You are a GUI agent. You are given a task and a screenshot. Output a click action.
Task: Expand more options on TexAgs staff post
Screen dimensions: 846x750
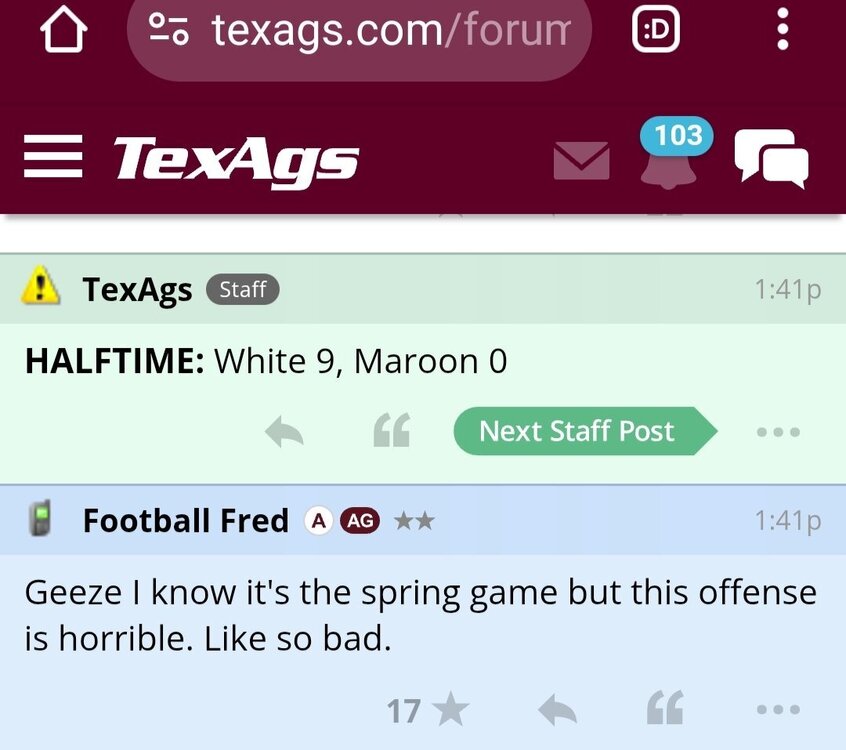coord(777,432)
